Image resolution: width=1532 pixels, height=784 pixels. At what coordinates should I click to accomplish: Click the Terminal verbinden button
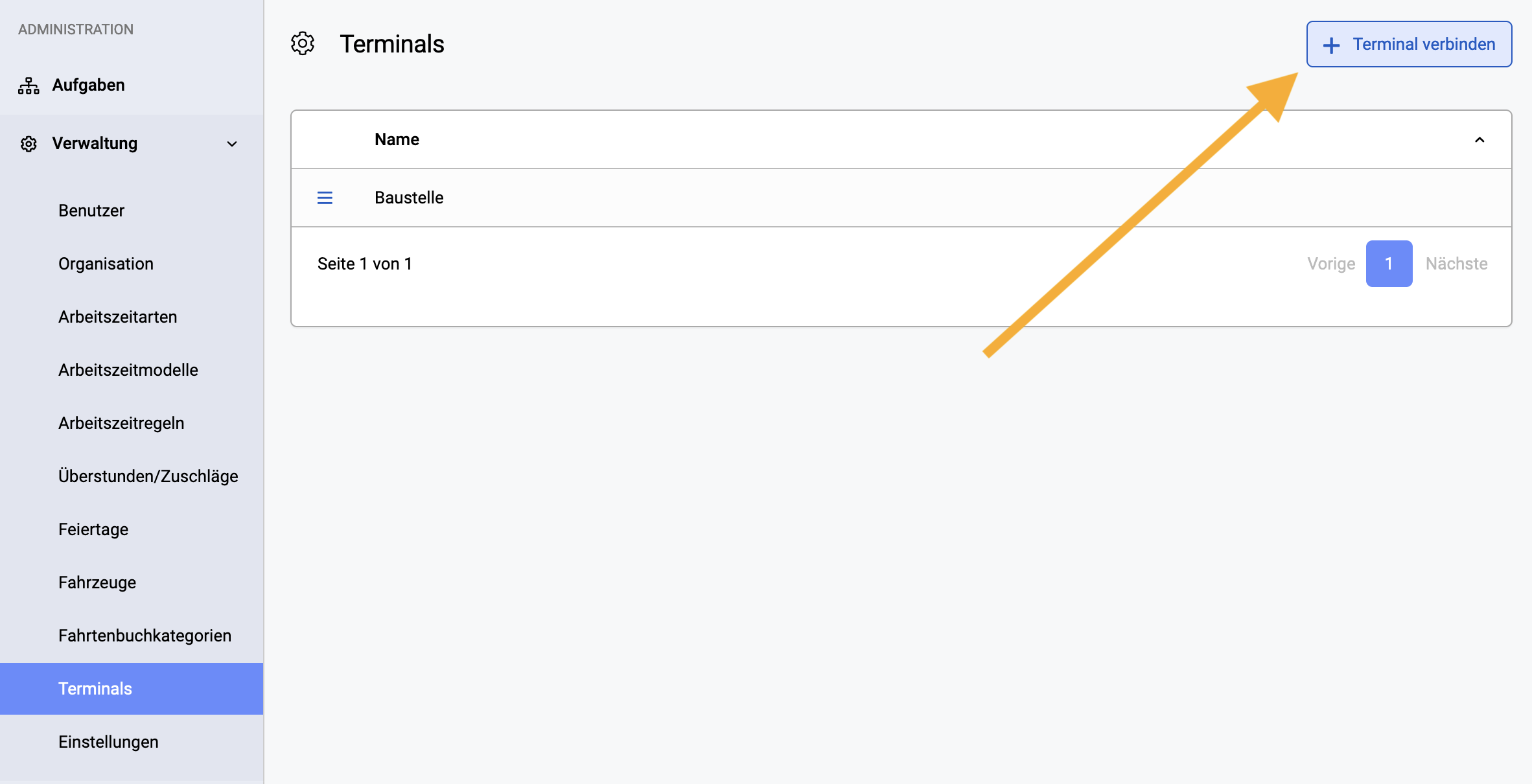point(1409,44)
